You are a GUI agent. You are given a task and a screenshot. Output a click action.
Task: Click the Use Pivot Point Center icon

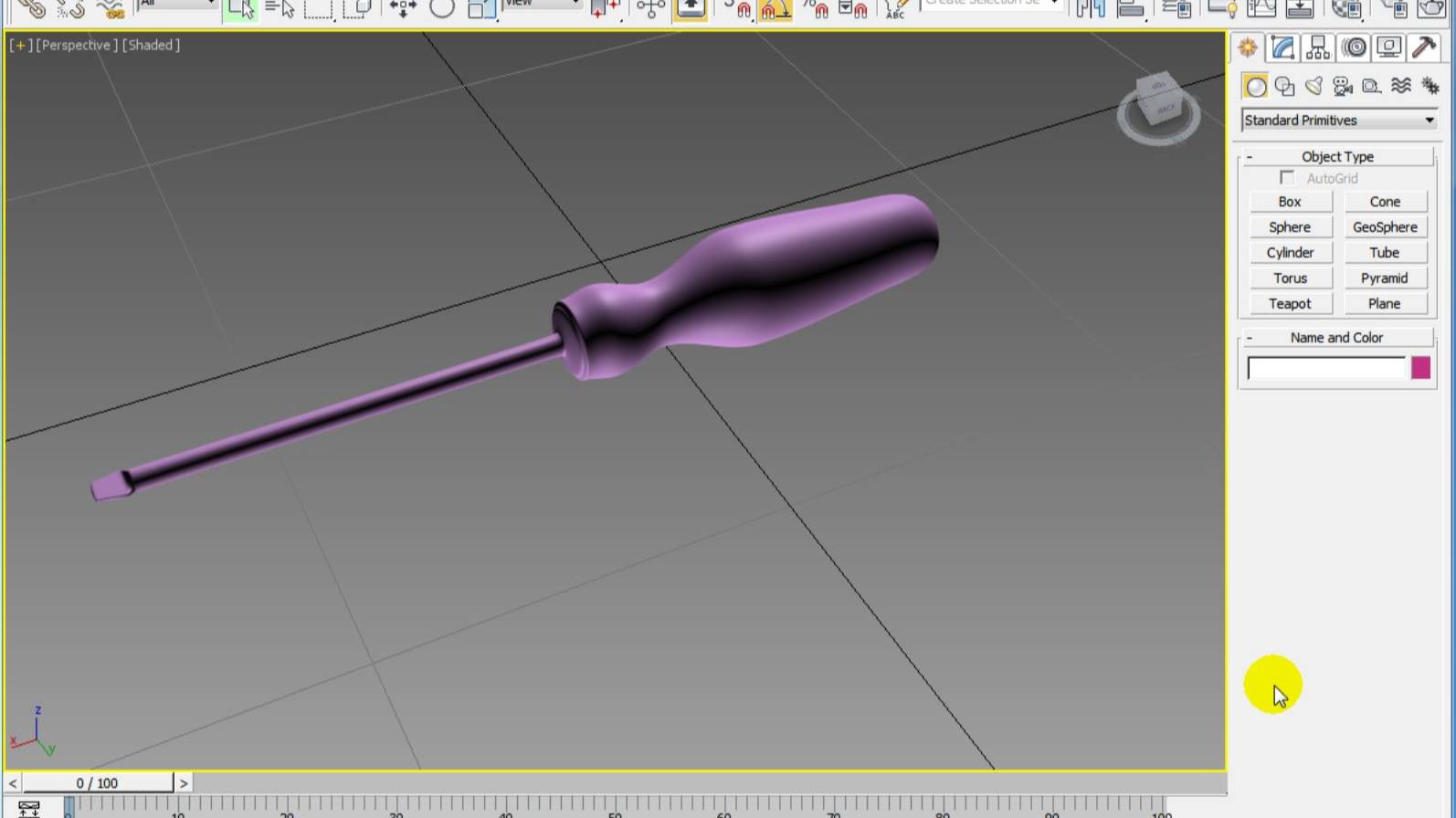604,8
